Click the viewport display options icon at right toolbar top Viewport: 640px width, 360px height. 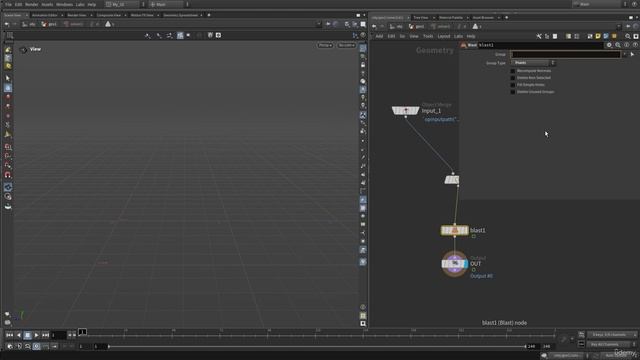pyautogui.click(x=363, y=48)
